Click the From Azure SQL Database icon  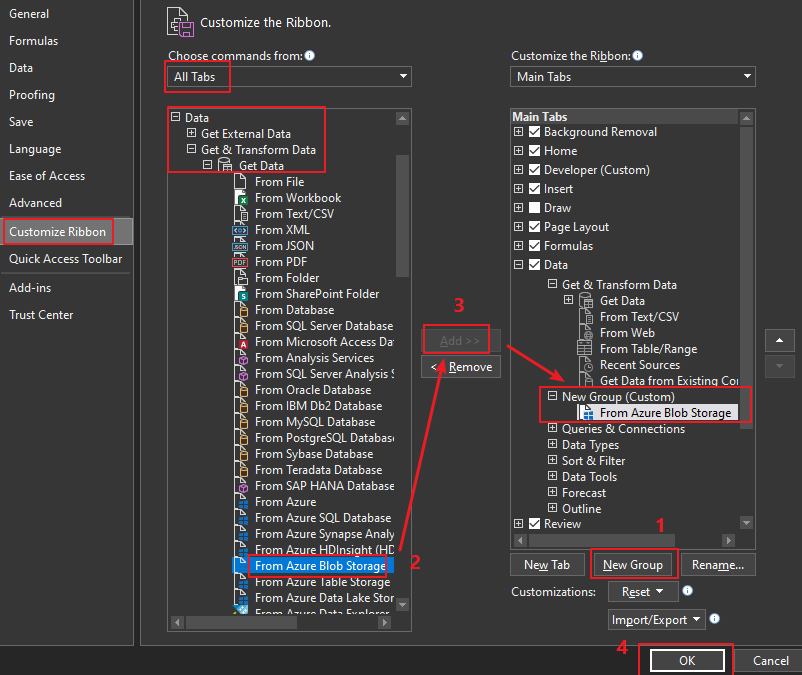[240, 518]
